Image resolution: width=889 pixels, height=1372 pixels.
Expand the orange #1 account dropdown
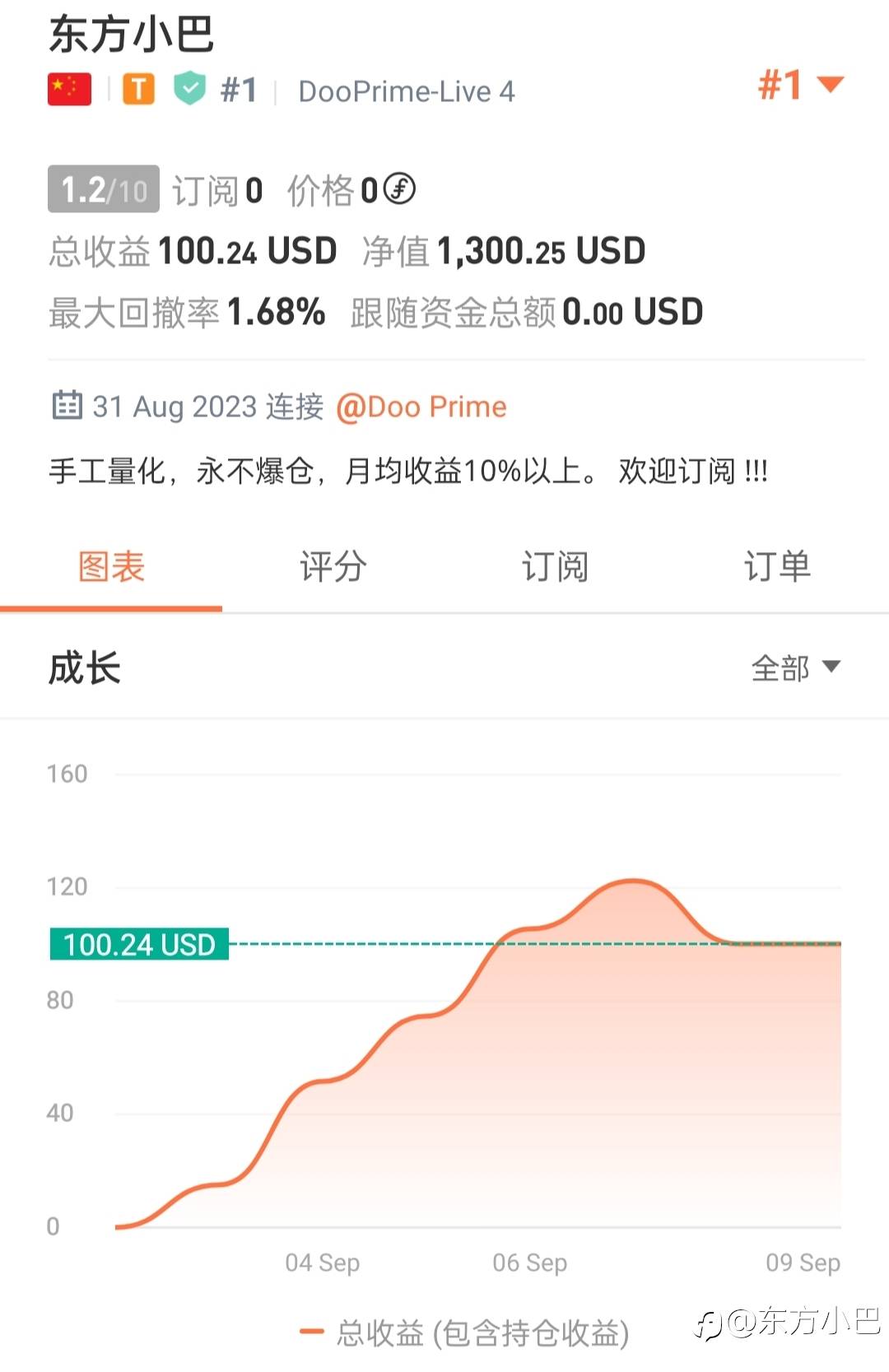pyautogui.click(x=800, y=84)
